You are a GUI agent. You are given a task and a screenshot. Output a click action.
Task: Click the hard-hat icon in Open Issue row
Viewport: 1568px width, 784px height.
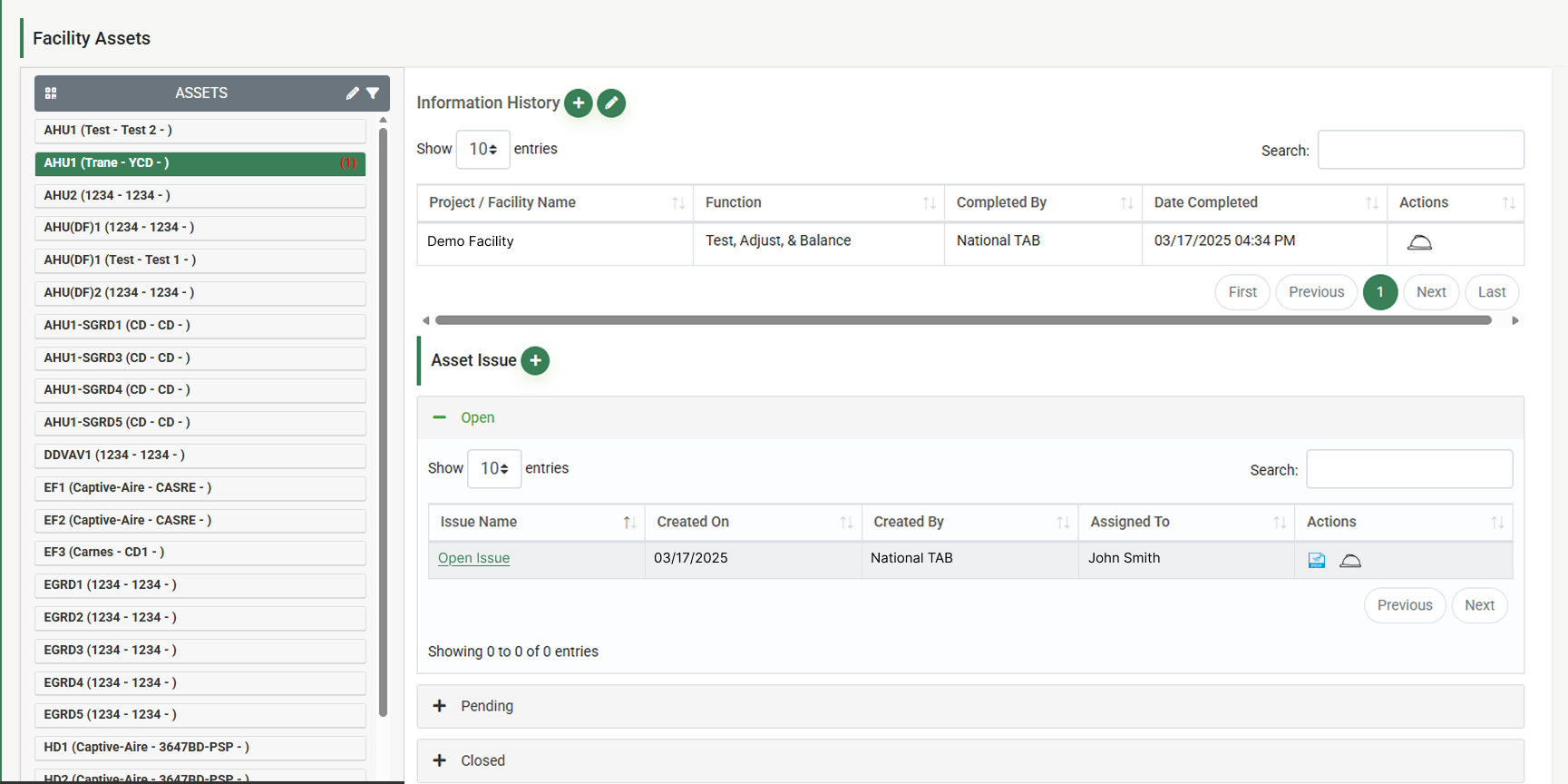click(1350, 561)
